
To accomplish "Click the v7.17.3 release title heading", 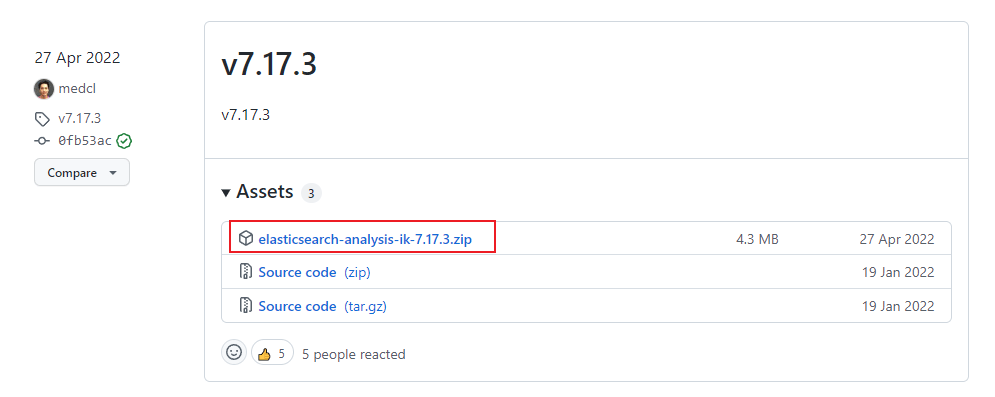I will click(x=269, y=65).
